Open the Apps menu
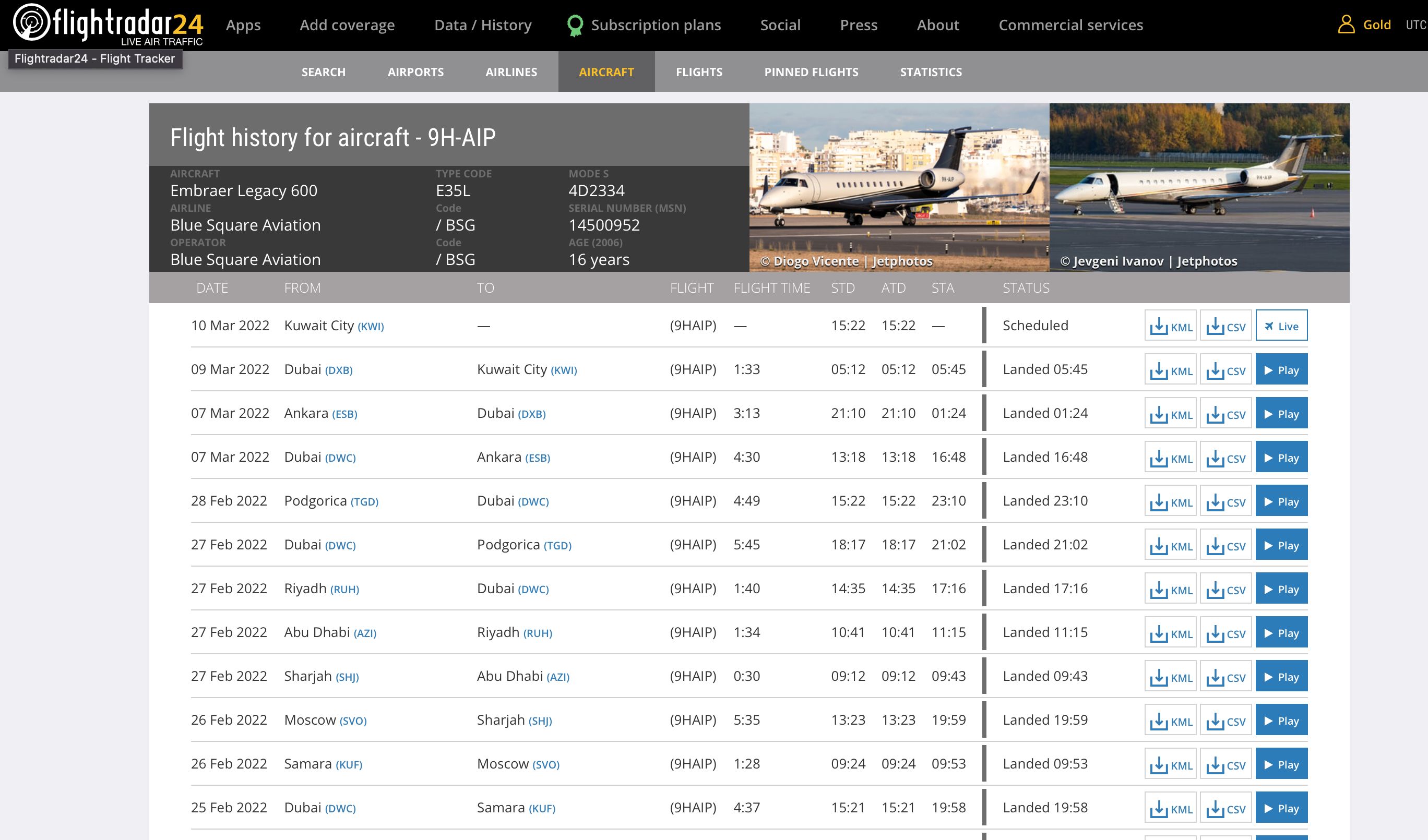 [243, 26]
